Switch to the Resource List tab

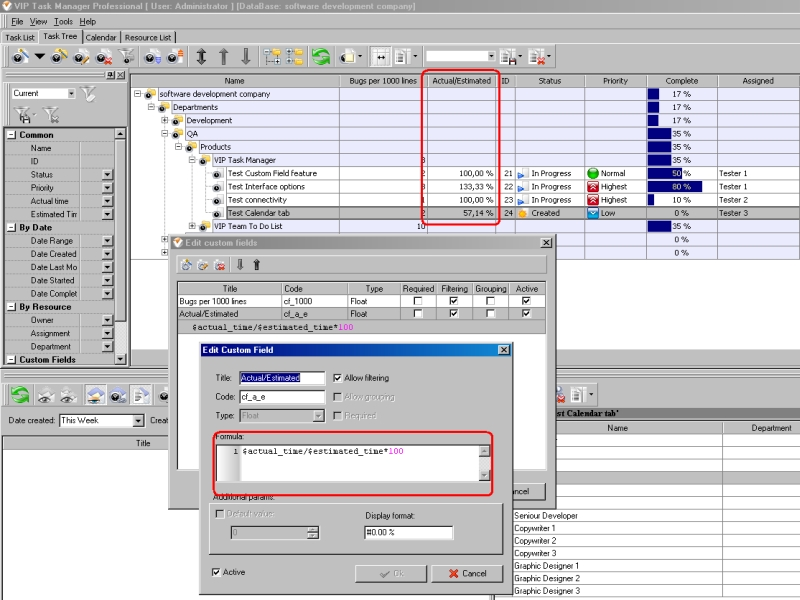[148, 37]
